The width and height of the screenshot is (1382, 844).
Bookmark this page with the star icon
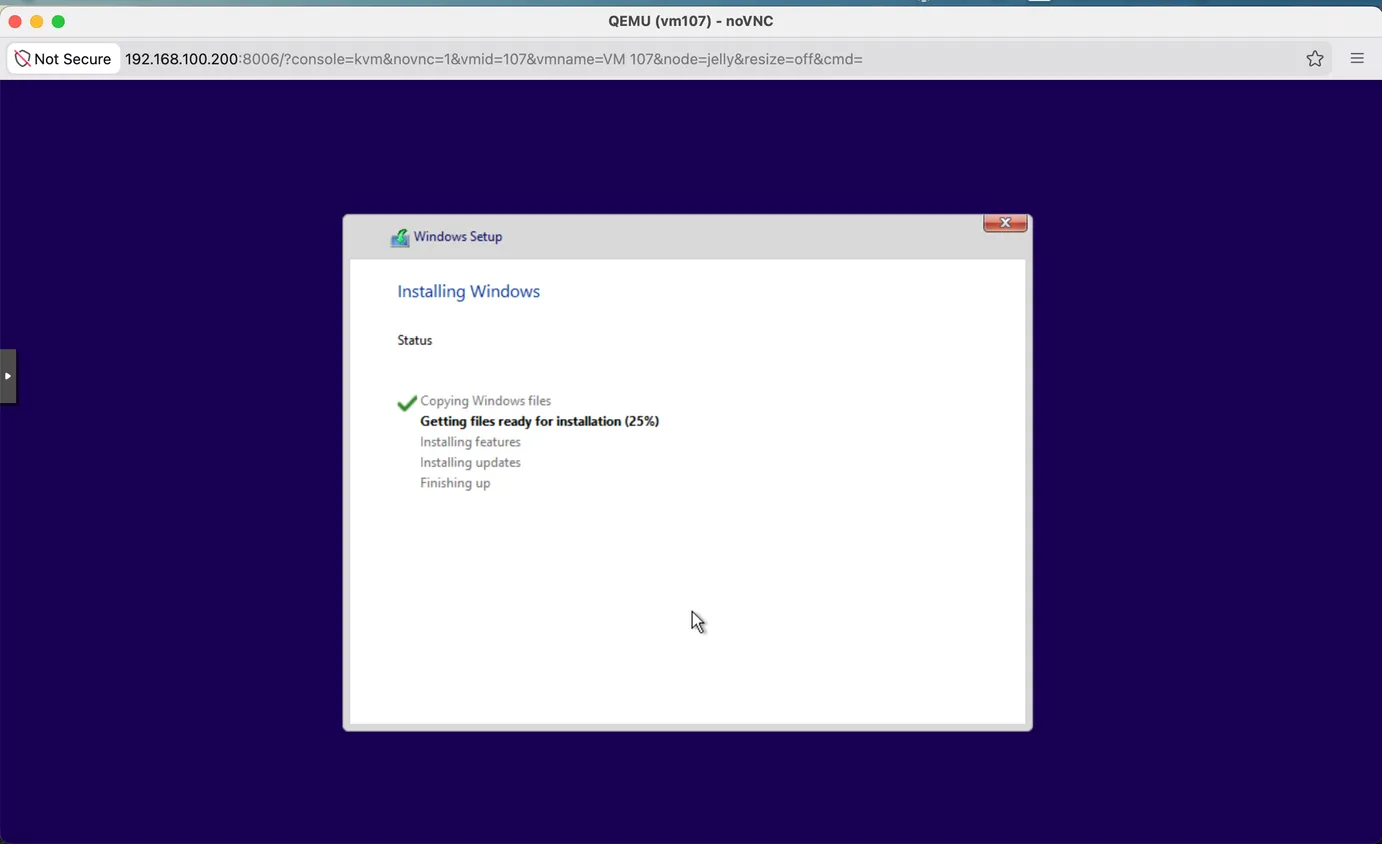pyautogui.click(x=1315, y=59)
